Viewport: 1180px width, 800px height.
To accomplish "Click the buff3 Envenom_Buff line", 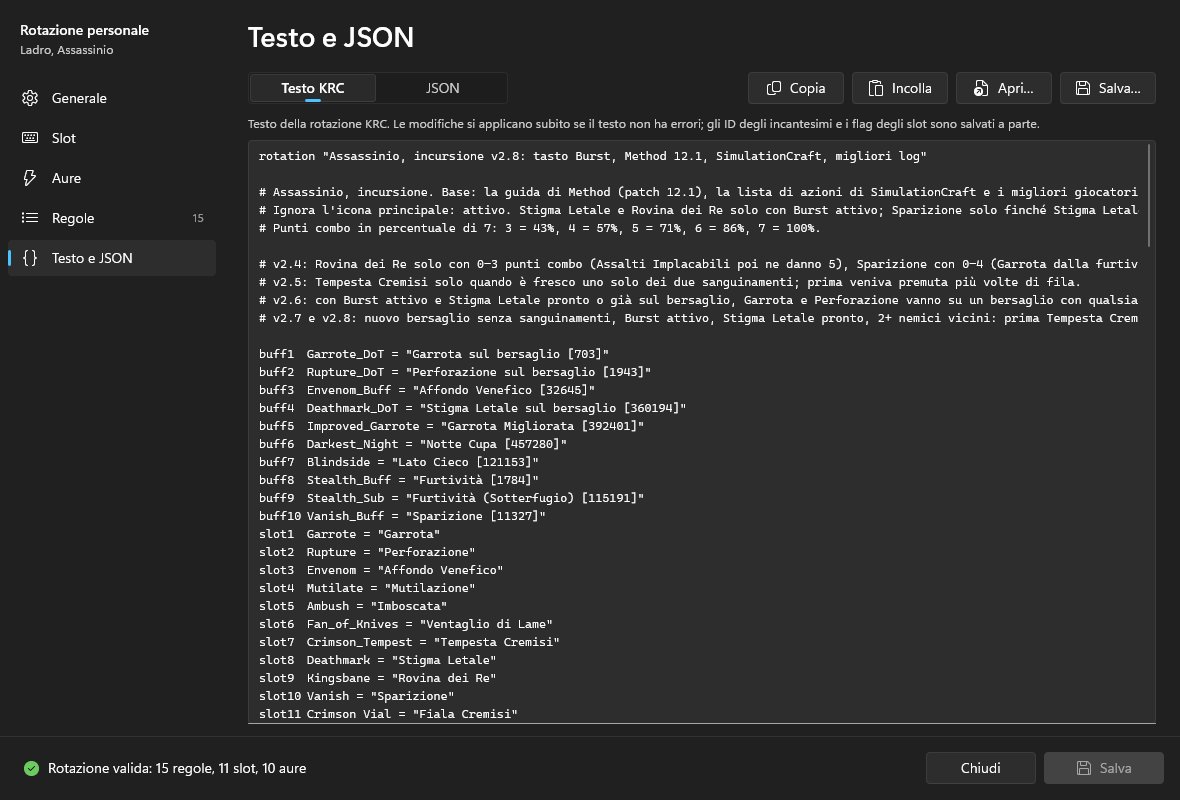I will pyautogui.click(x=427, y=390).
